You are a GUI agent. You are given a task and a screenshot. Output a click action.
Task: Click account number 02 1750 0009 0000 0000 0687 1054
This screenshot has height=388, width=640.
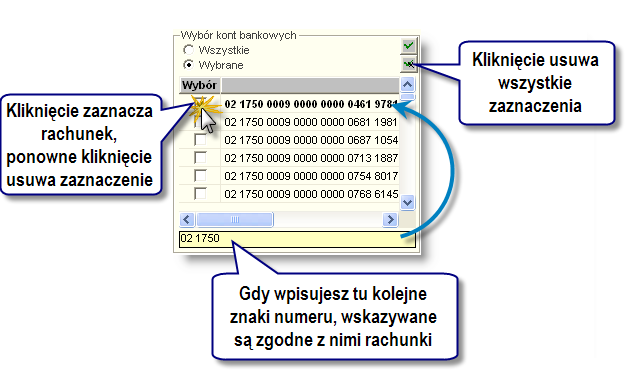[x=311, y=140]
